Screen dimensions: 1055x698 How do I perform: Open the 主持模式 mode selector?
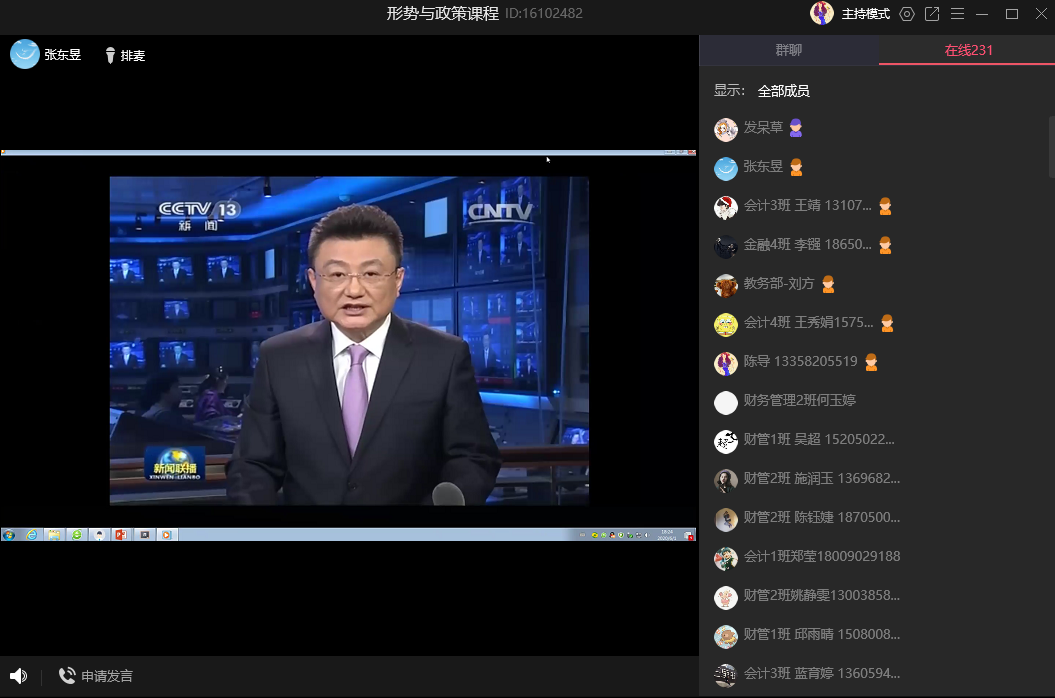click(x=865, y=14)
